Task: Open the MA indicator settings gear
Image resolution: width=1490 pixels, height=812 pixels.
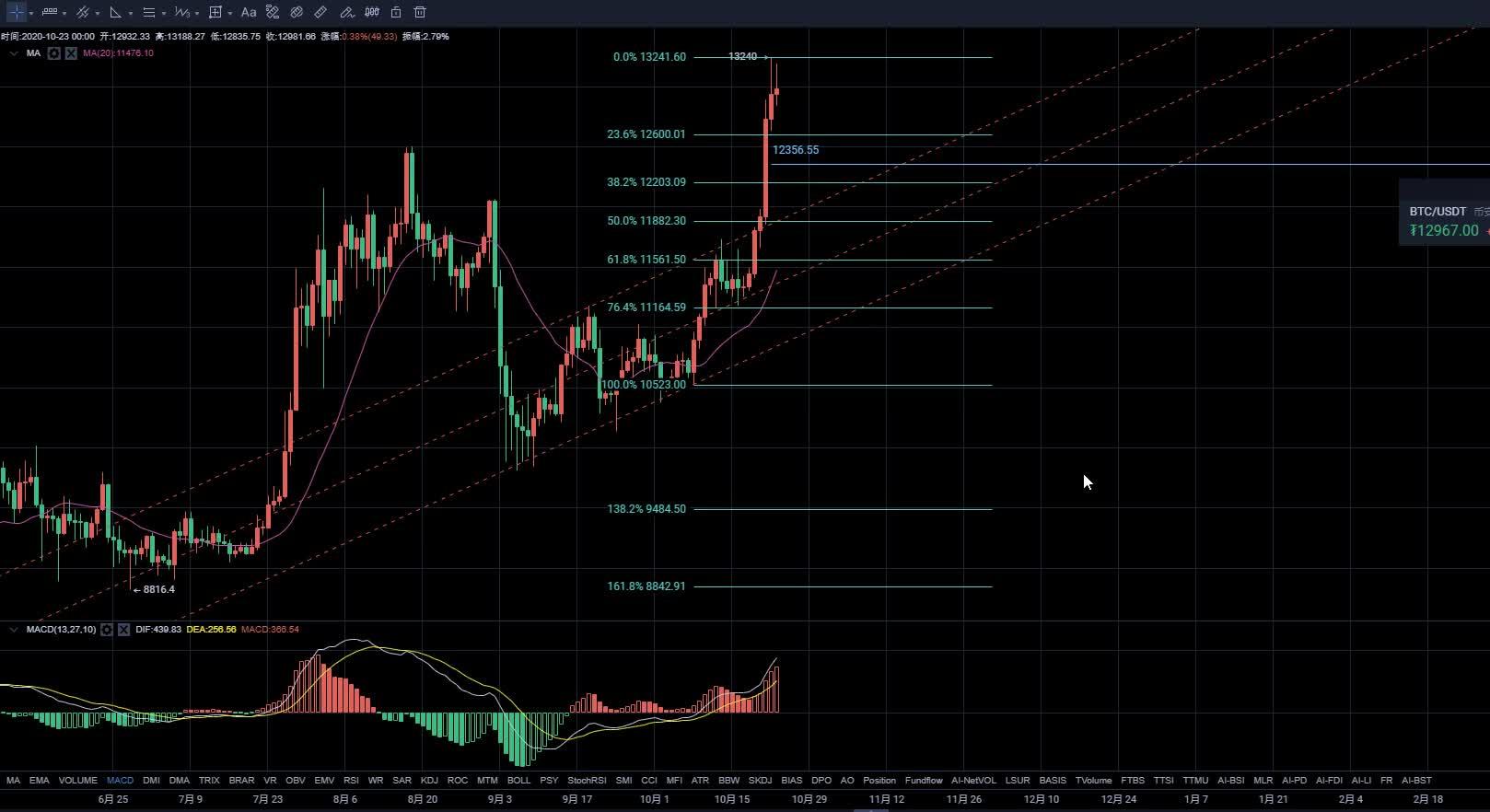Action: click(x=54, y=53)
